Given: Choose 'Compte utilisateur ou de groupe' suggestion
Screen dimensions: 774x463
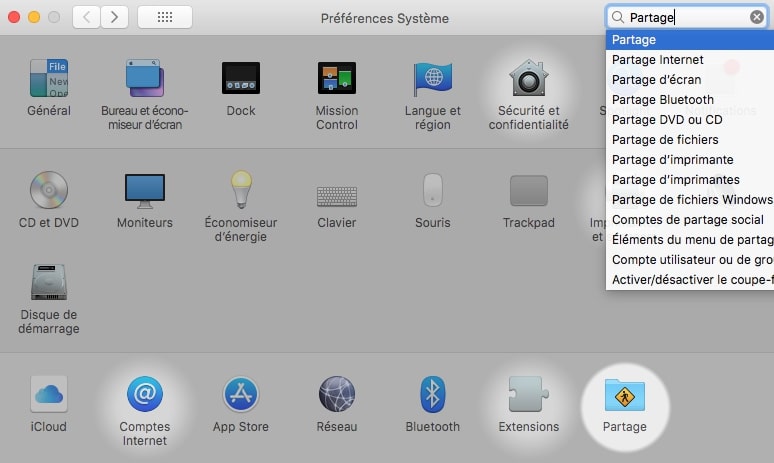Looking at the screenshot, I should click(x=690, y=260).
